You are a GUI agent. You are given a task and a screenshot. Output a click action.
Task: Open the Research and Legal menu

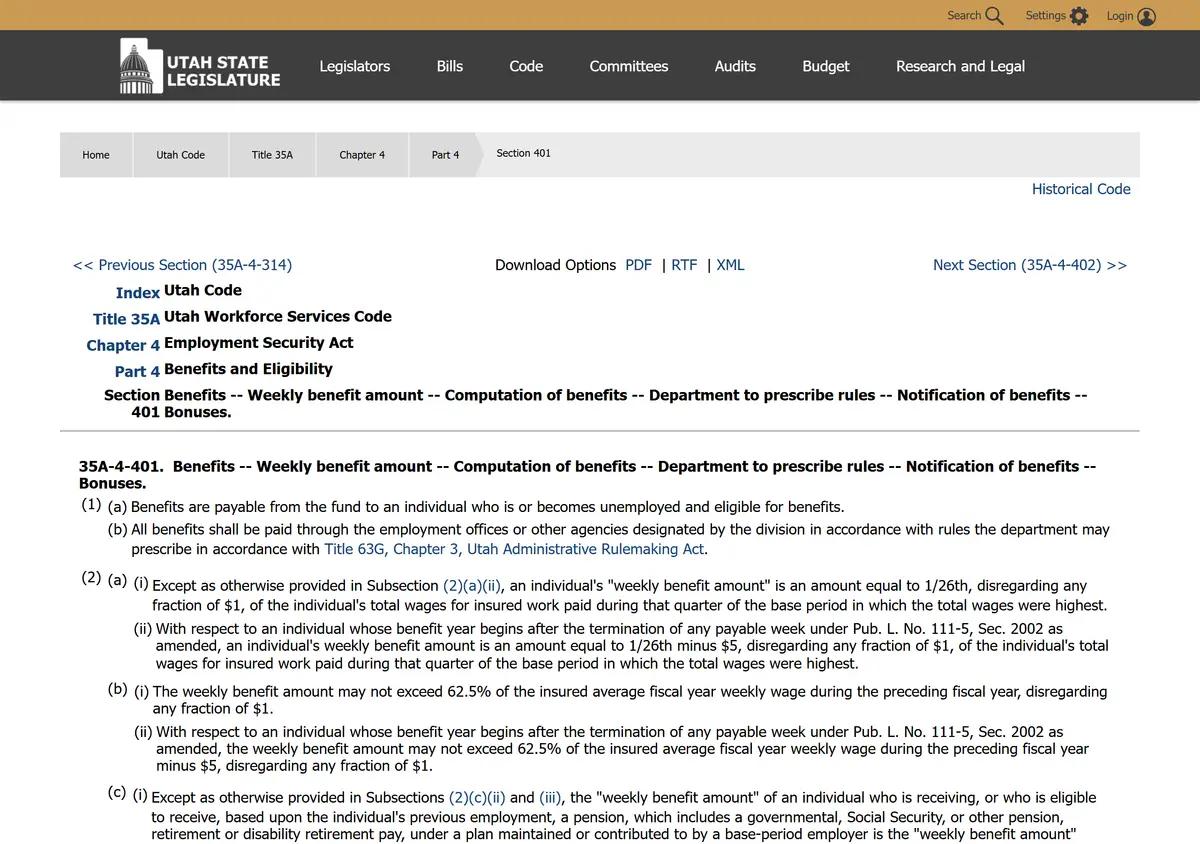tap(960, 66)
